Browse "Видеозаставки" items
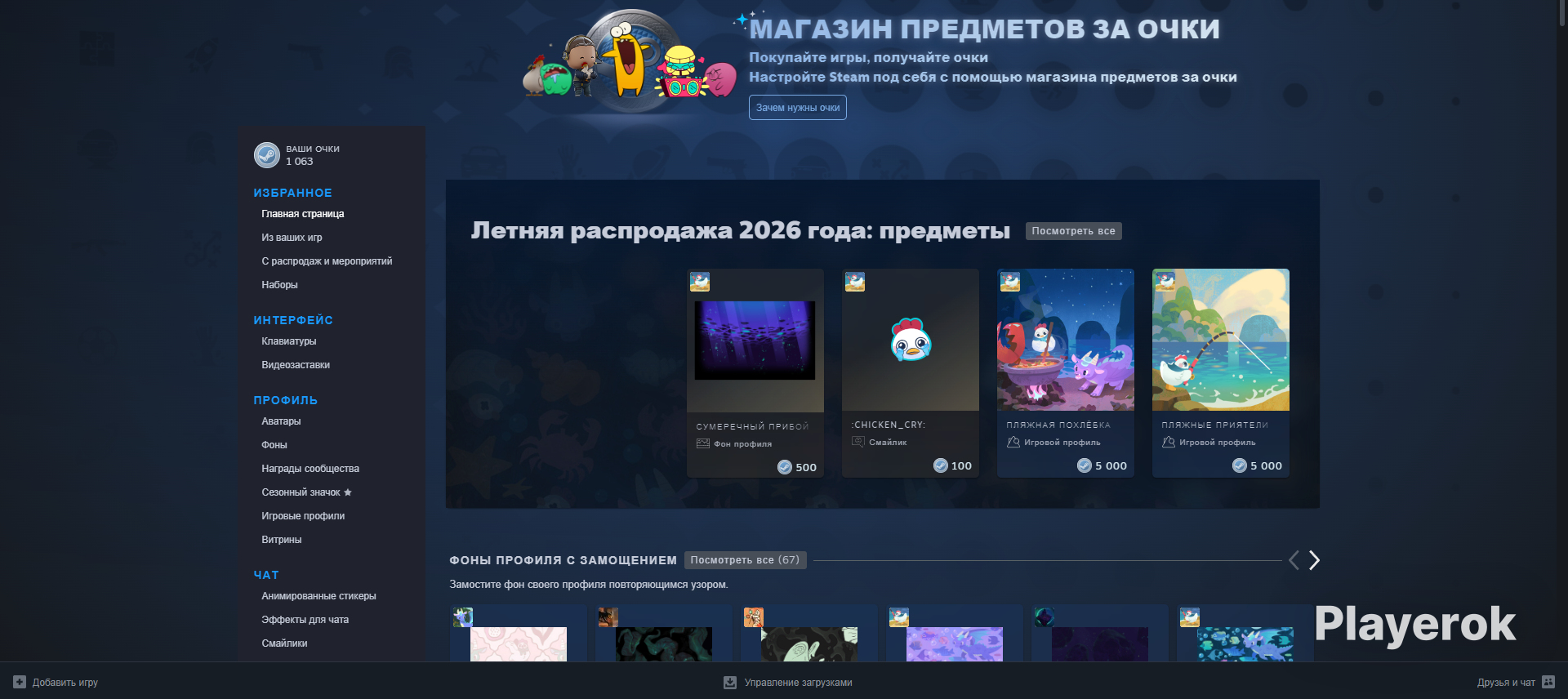The height and width of the screenshot is (699, 1568). coord(296,365)
